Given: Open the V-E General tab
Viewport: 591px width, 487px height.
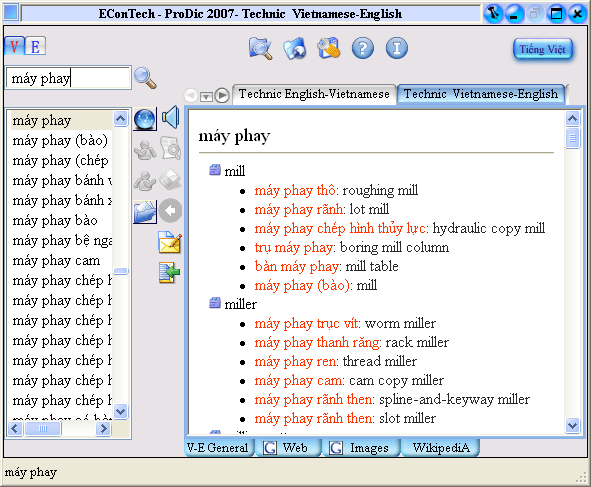Looking at the screenshot, I should tap(218, 448).
